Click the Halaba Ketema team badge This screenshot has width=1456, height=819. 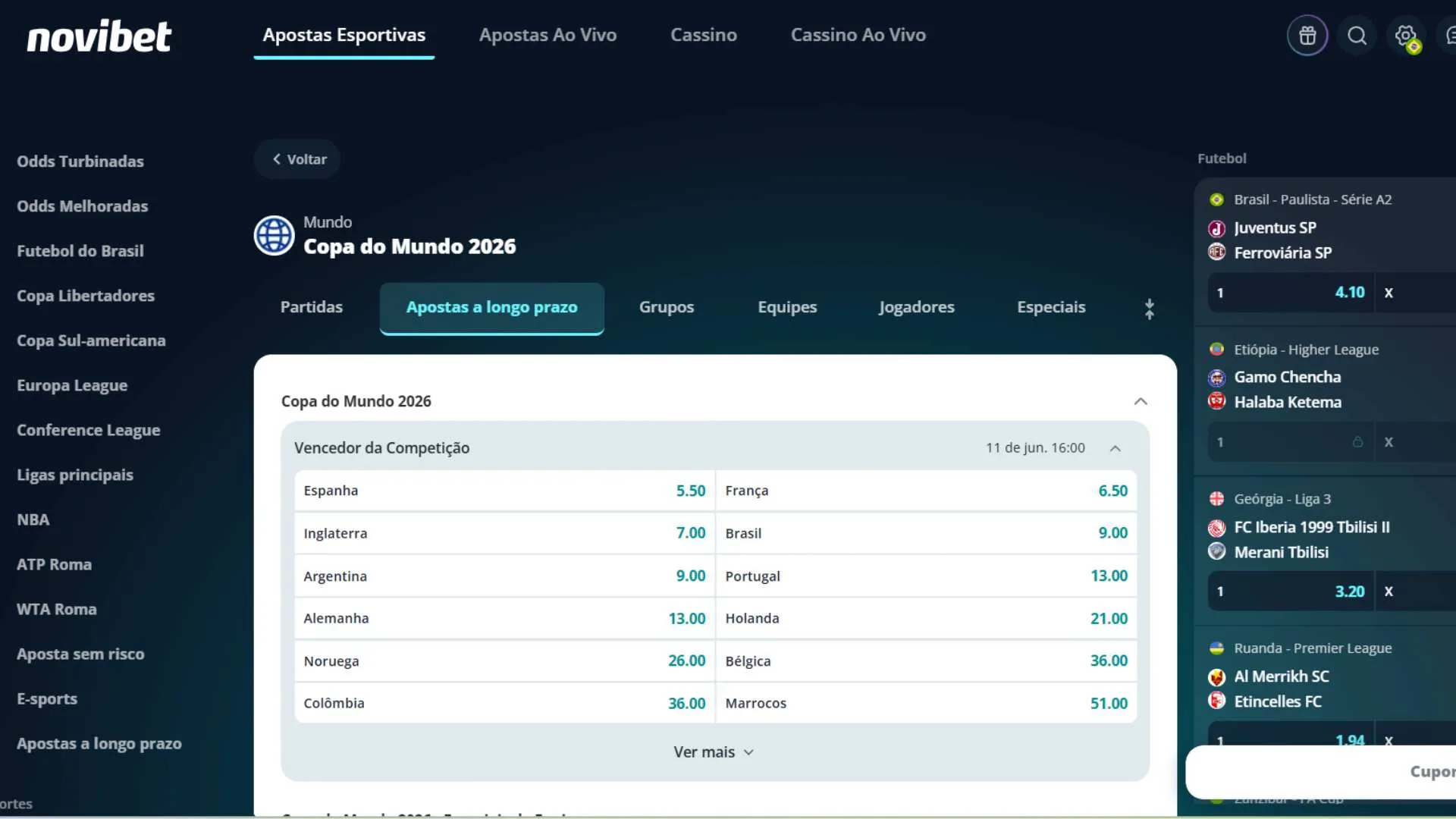click(1217, 401)
